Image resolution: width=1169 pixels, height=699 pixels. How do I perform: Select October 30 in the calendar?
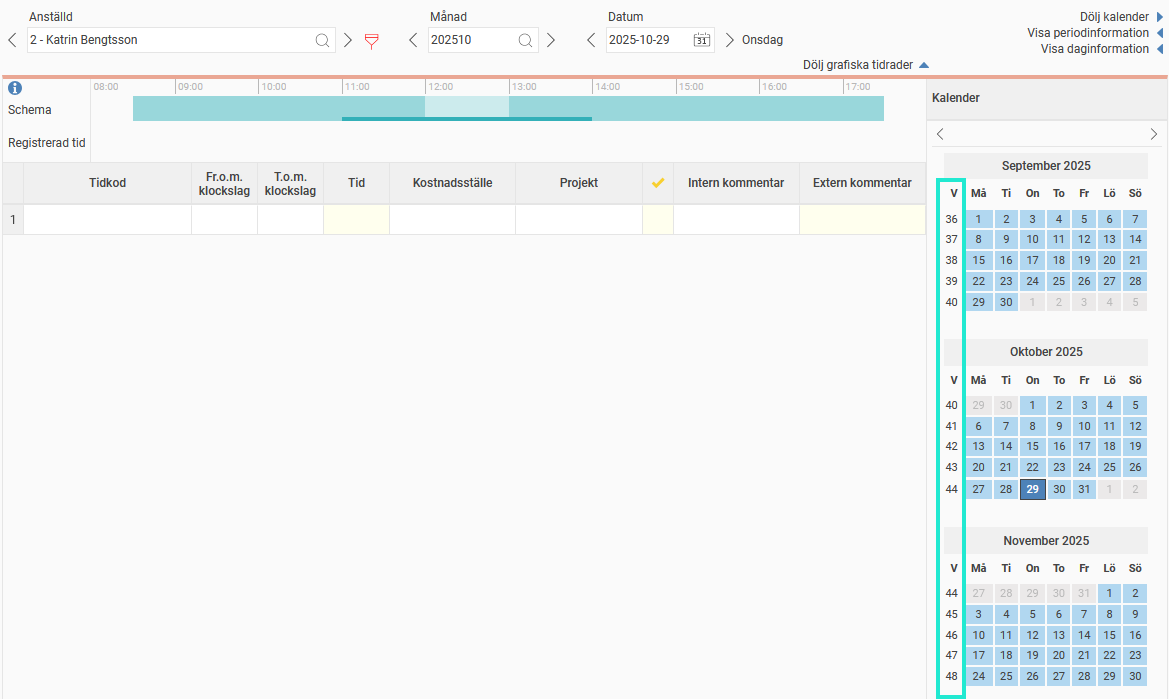pos(1059,489)
